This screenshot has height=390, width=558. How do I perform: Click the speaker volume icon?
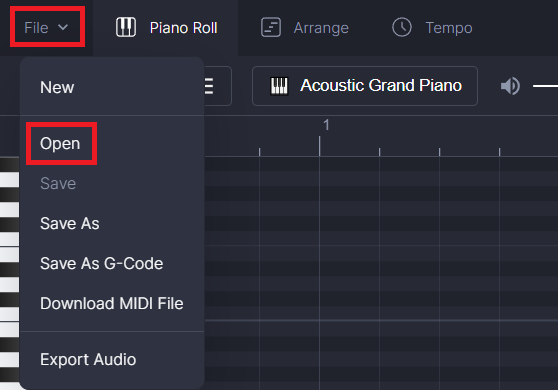coord(510,86)
